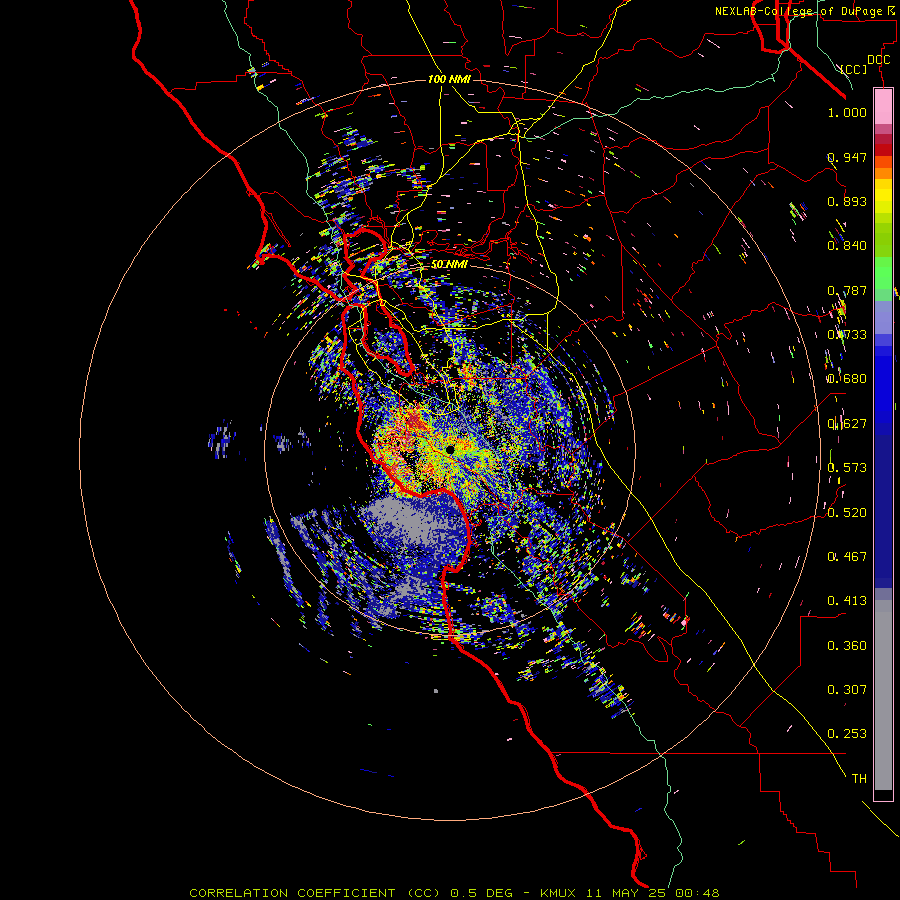900x900 pixels.
Task: Select the 0.947 scale value
Action: click(847, 157)
